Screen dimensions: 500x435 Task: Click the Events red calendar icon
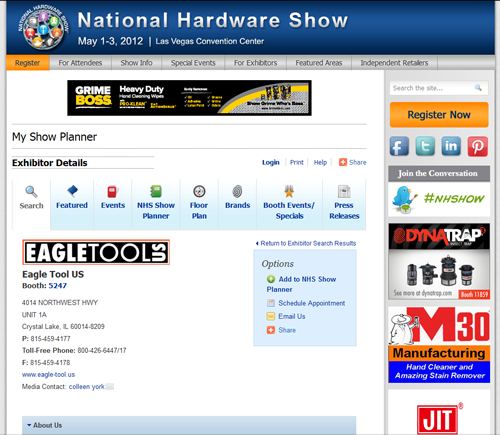click(113, 191)
